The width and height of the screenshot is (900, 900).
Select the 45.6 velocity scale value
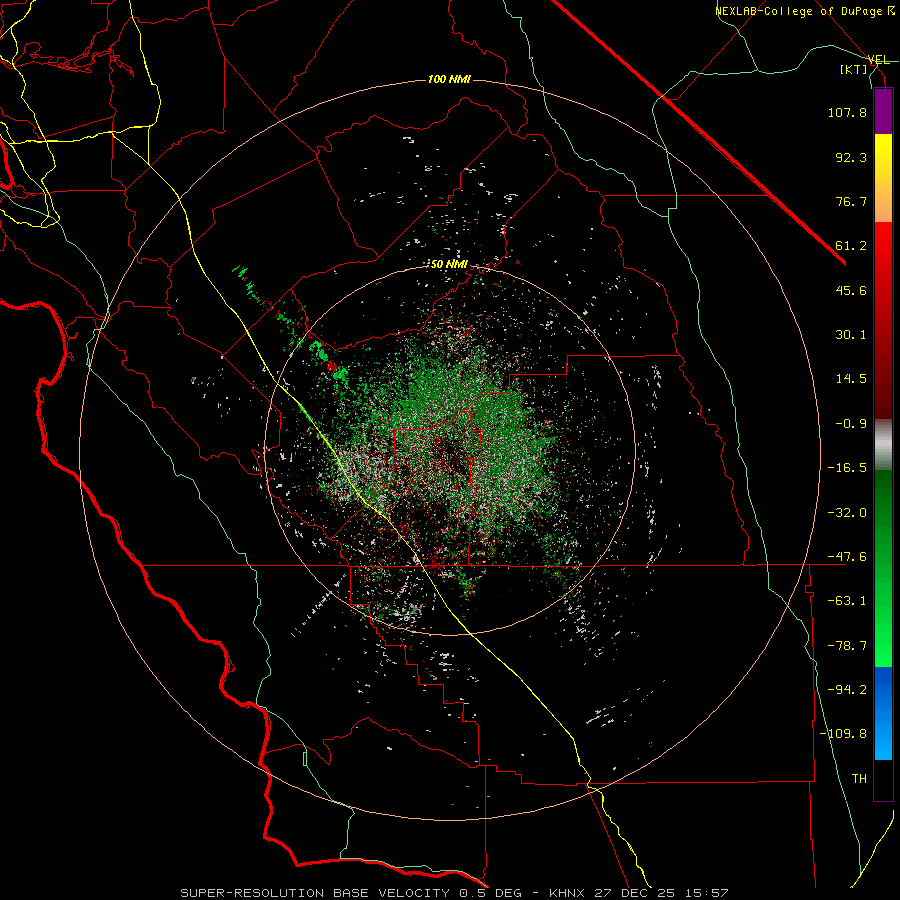click(851, 290)
